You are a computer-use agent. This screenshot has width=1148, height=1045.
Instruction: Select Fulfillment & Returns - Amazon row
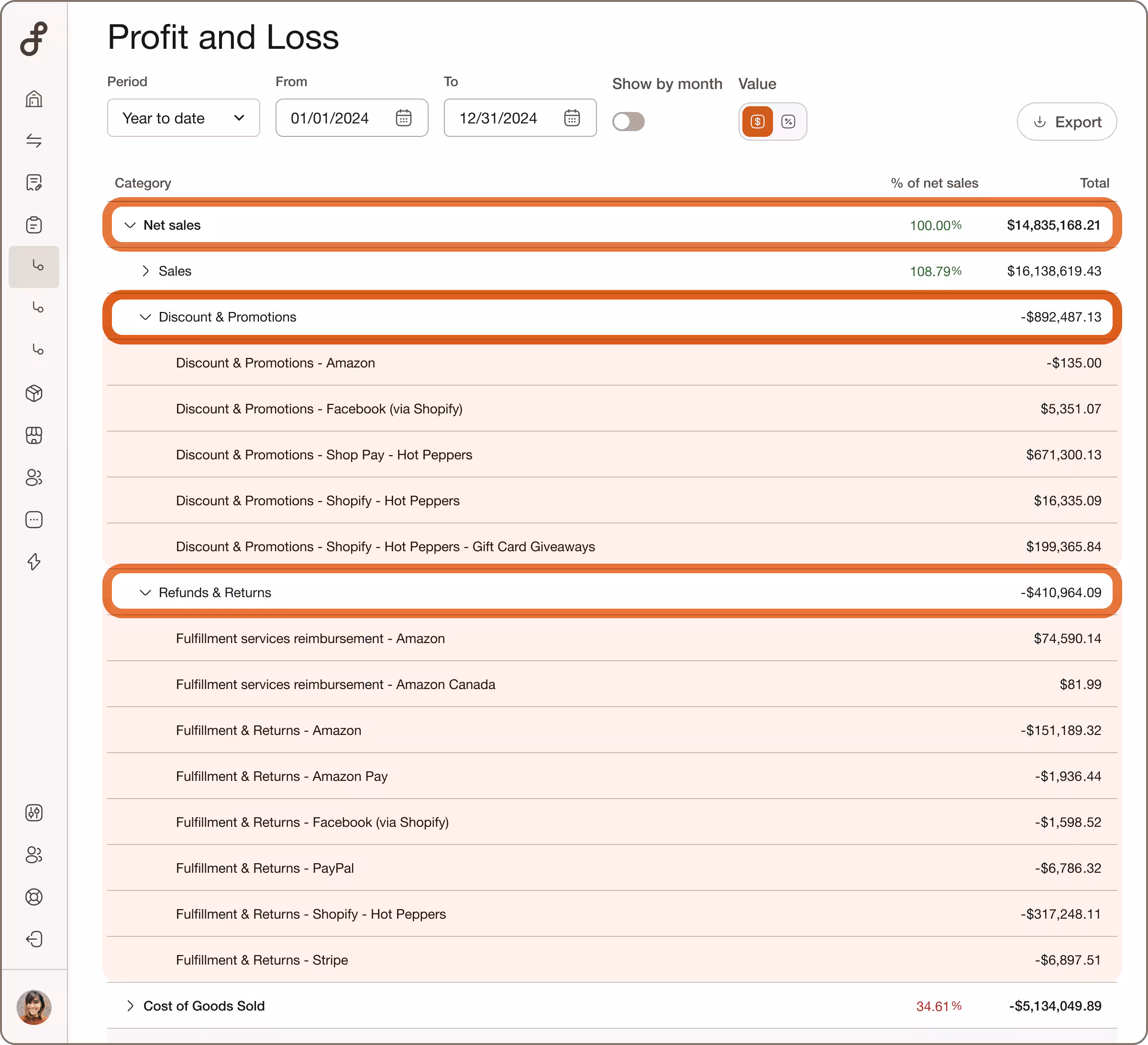pyautogui.click(x=612, y=731)
